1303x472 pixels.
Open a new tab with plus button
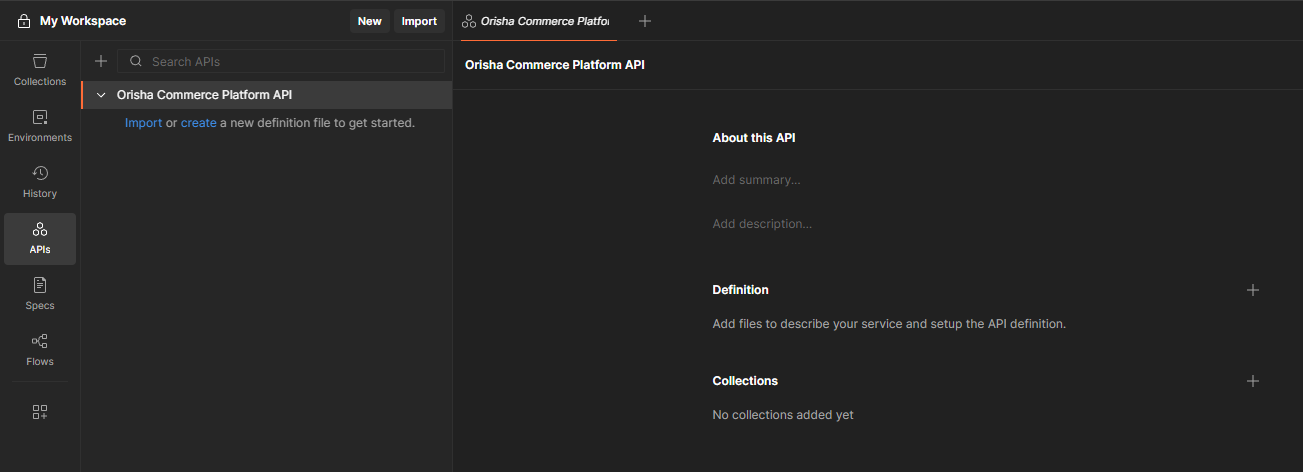(x=645, y=21)
